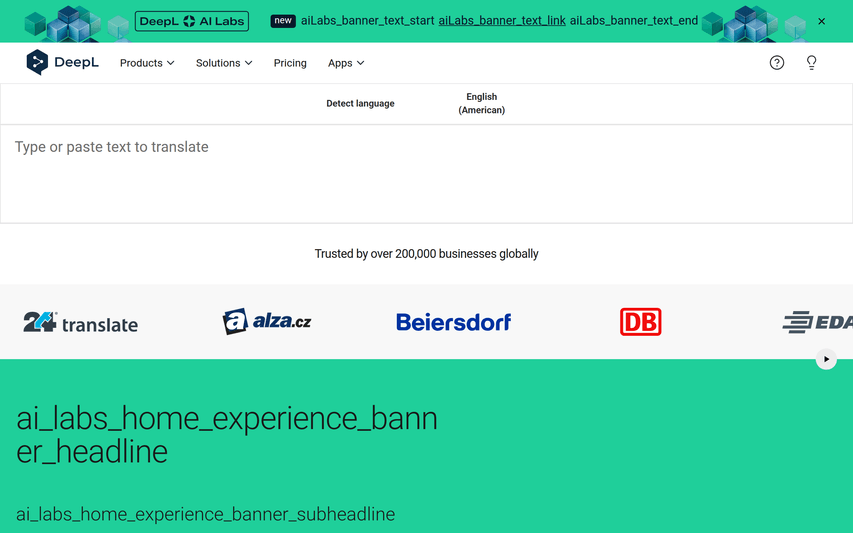Screen dimensions: 853x533
Task: Click the DeepL AI Labs badge in banner
Action: (x=191, y=21)
